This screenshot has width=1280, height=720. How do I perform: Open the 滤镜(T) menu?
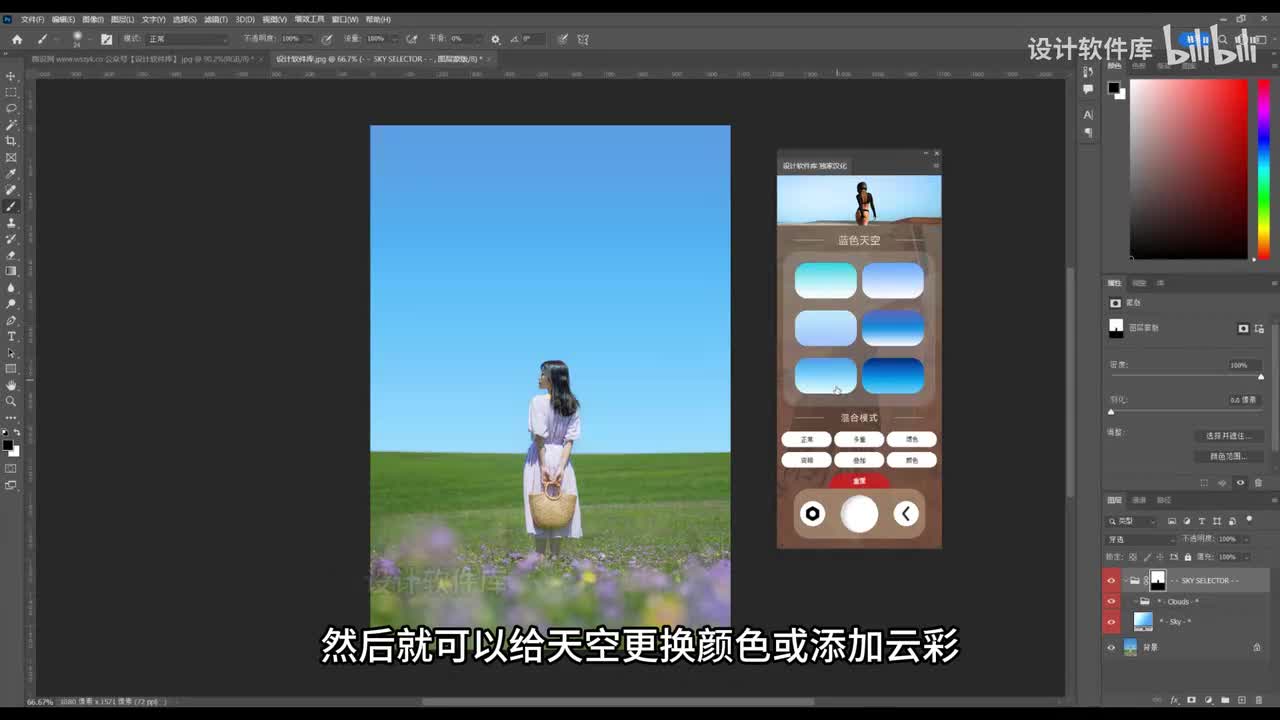point(215,19)
